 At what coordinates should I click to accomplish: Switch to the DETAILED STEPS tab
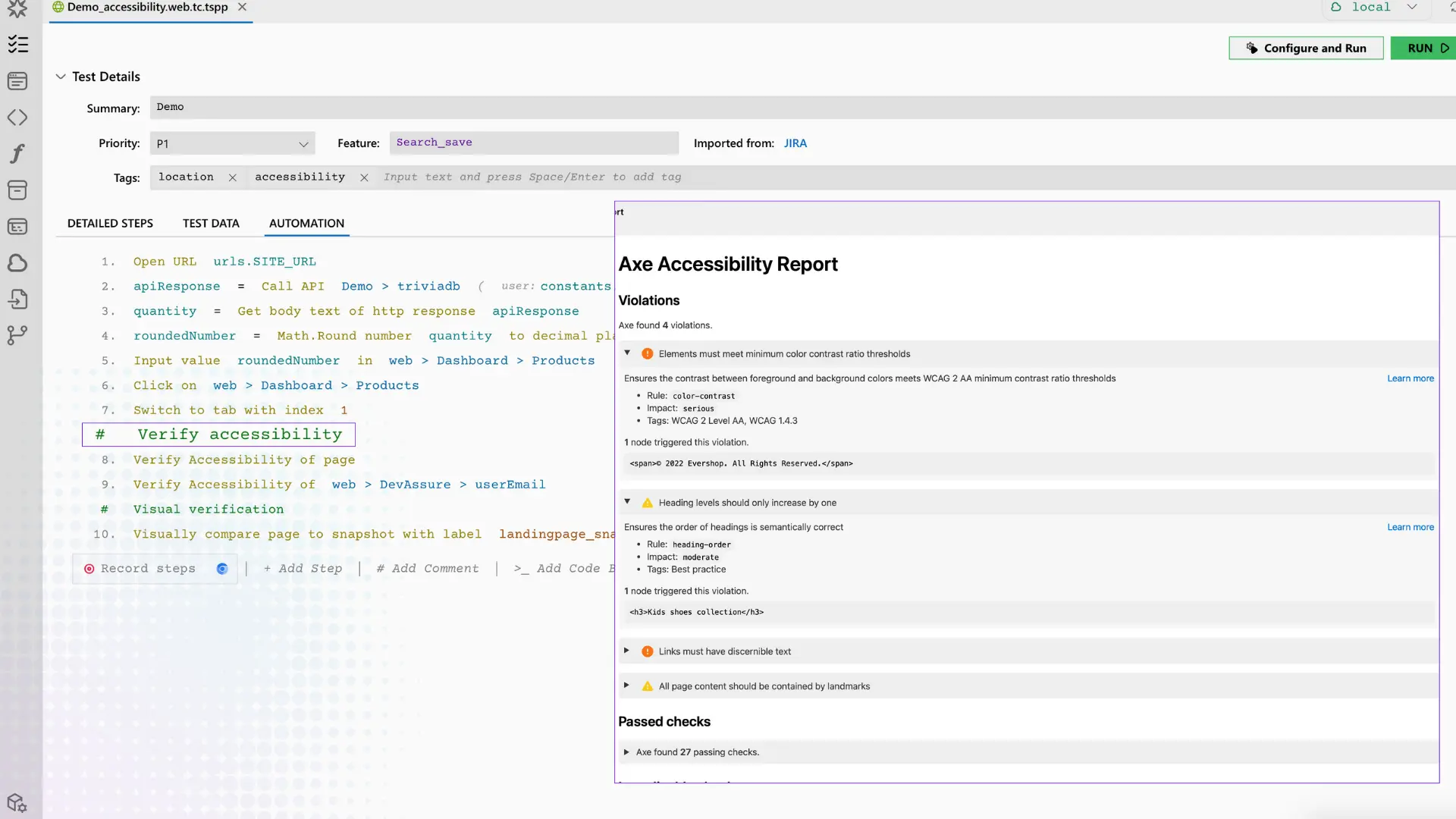coord(110,223)
